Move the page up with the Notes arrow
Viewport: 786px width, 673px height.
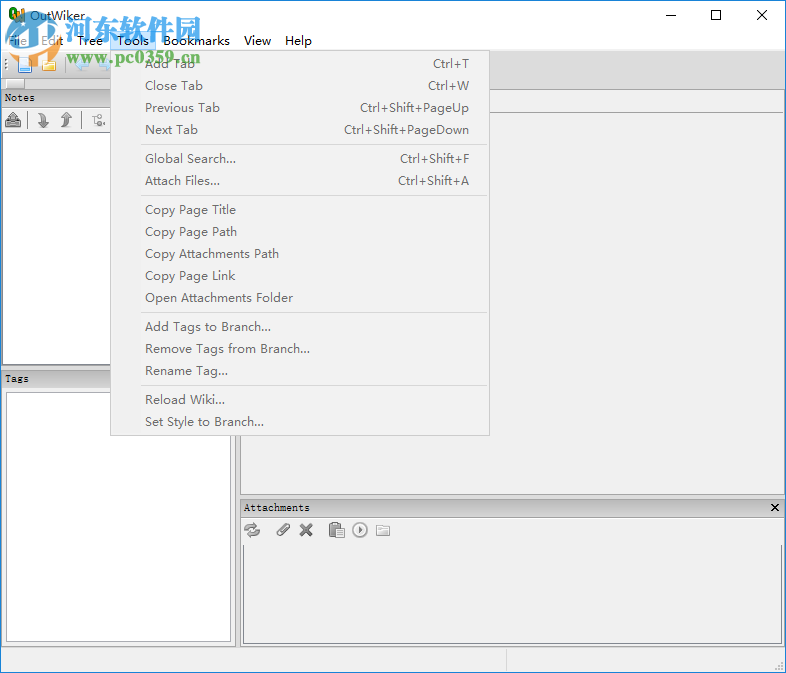[x=66, y=120]
